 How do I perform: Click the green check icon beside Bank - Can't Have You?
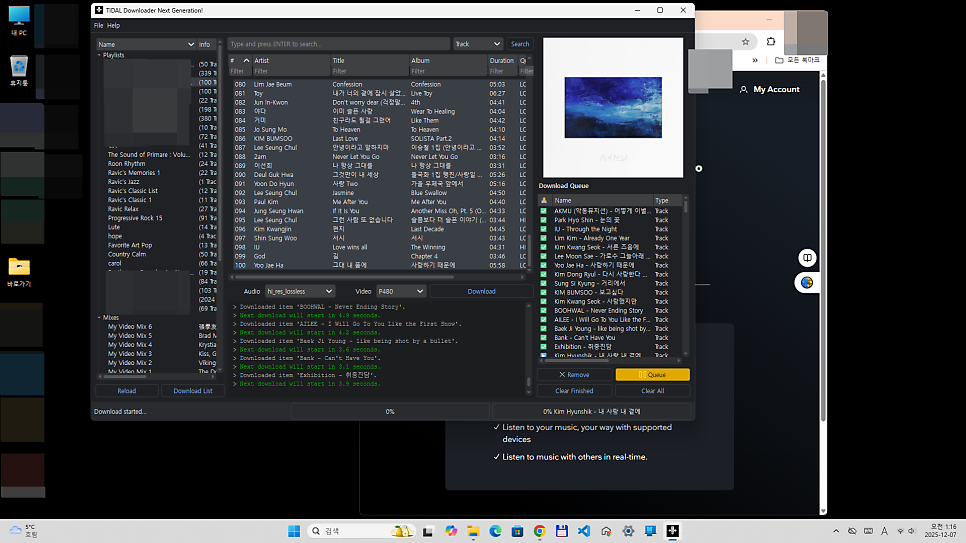pos(543,338)
